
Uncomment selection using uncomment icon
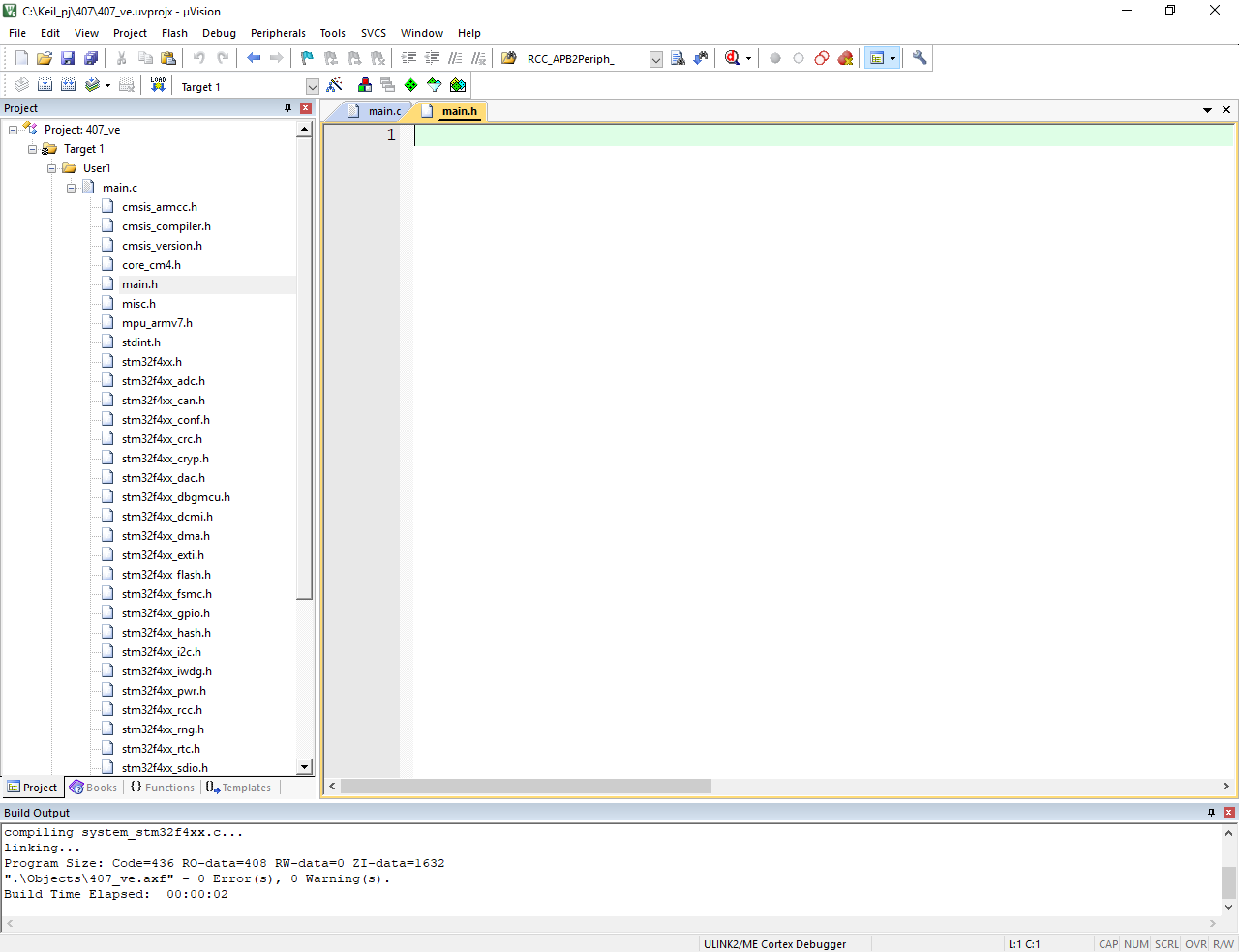tap(478, 58)
